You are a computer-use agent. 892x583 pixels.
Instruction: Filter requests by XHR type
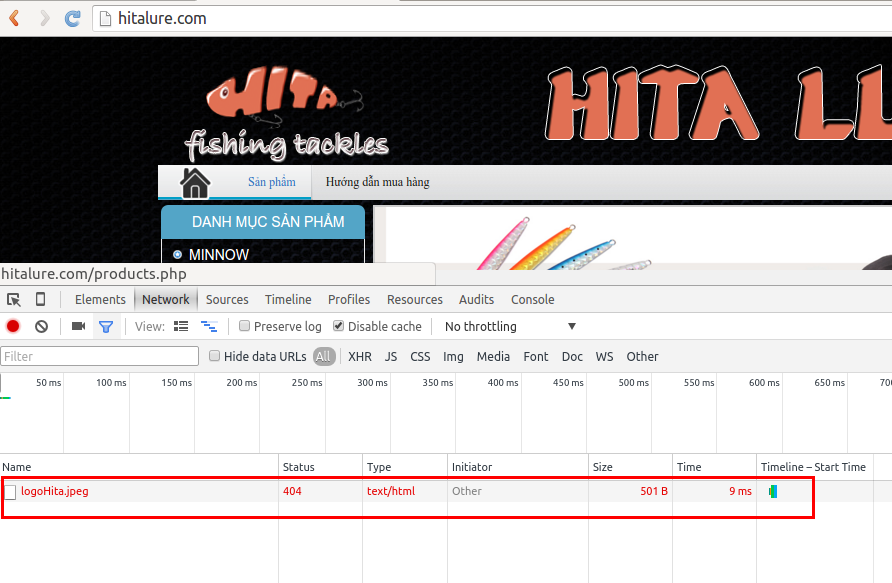click(x=360, y=357)
